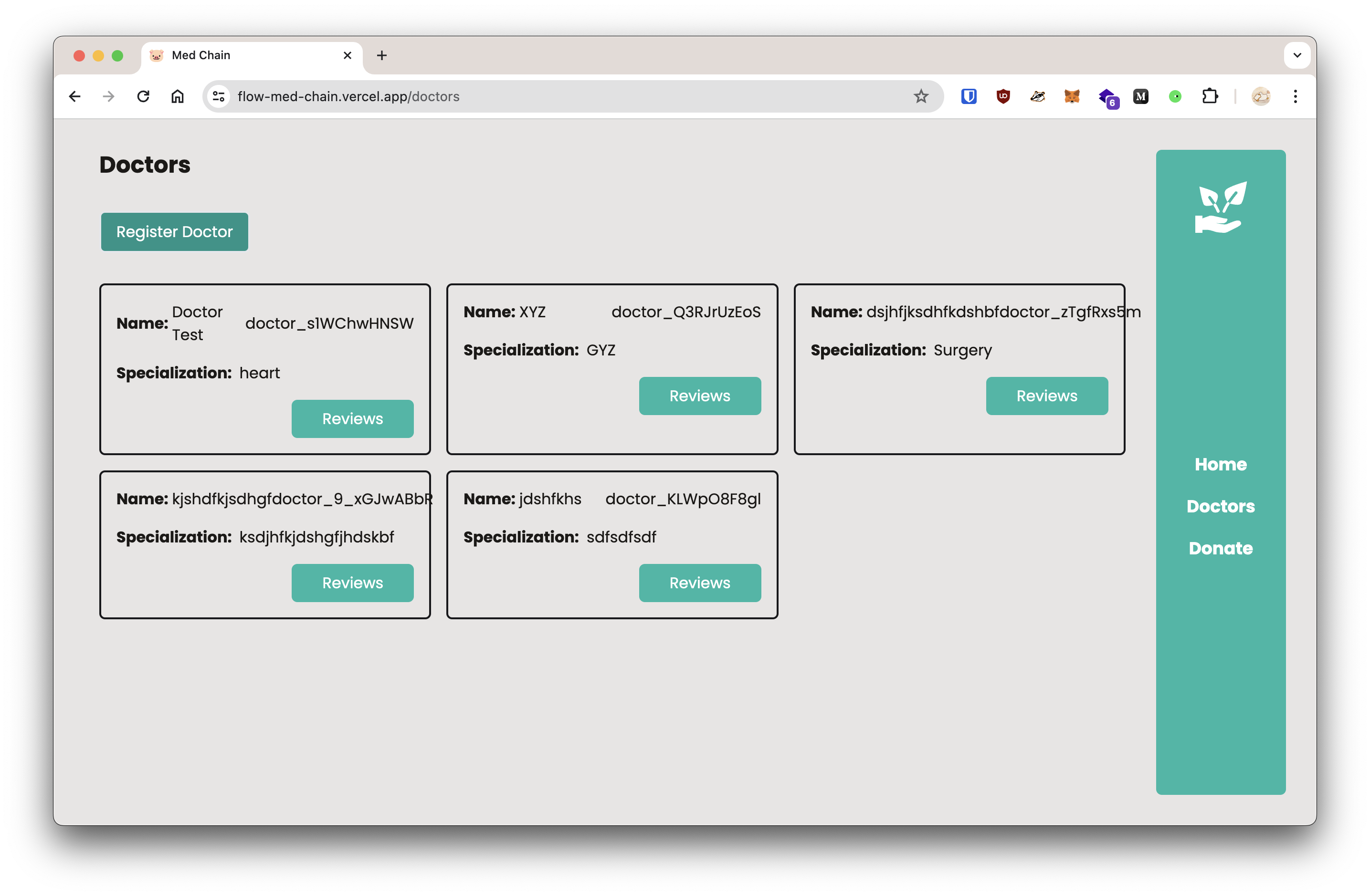Open Chrome's three-dot menu

click(x=1295, y=96)
